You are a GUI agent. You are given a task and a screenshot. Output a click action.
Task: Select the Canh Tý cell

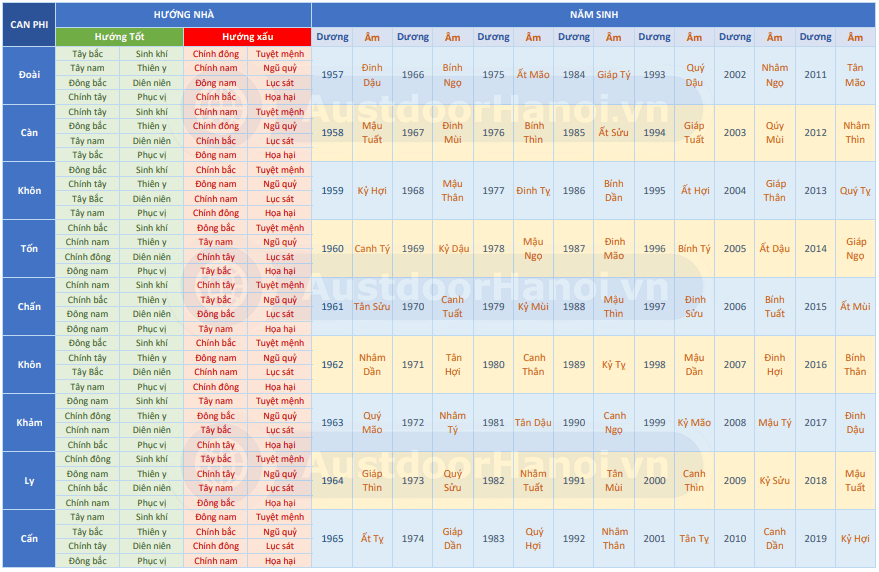tap(372, 249)
